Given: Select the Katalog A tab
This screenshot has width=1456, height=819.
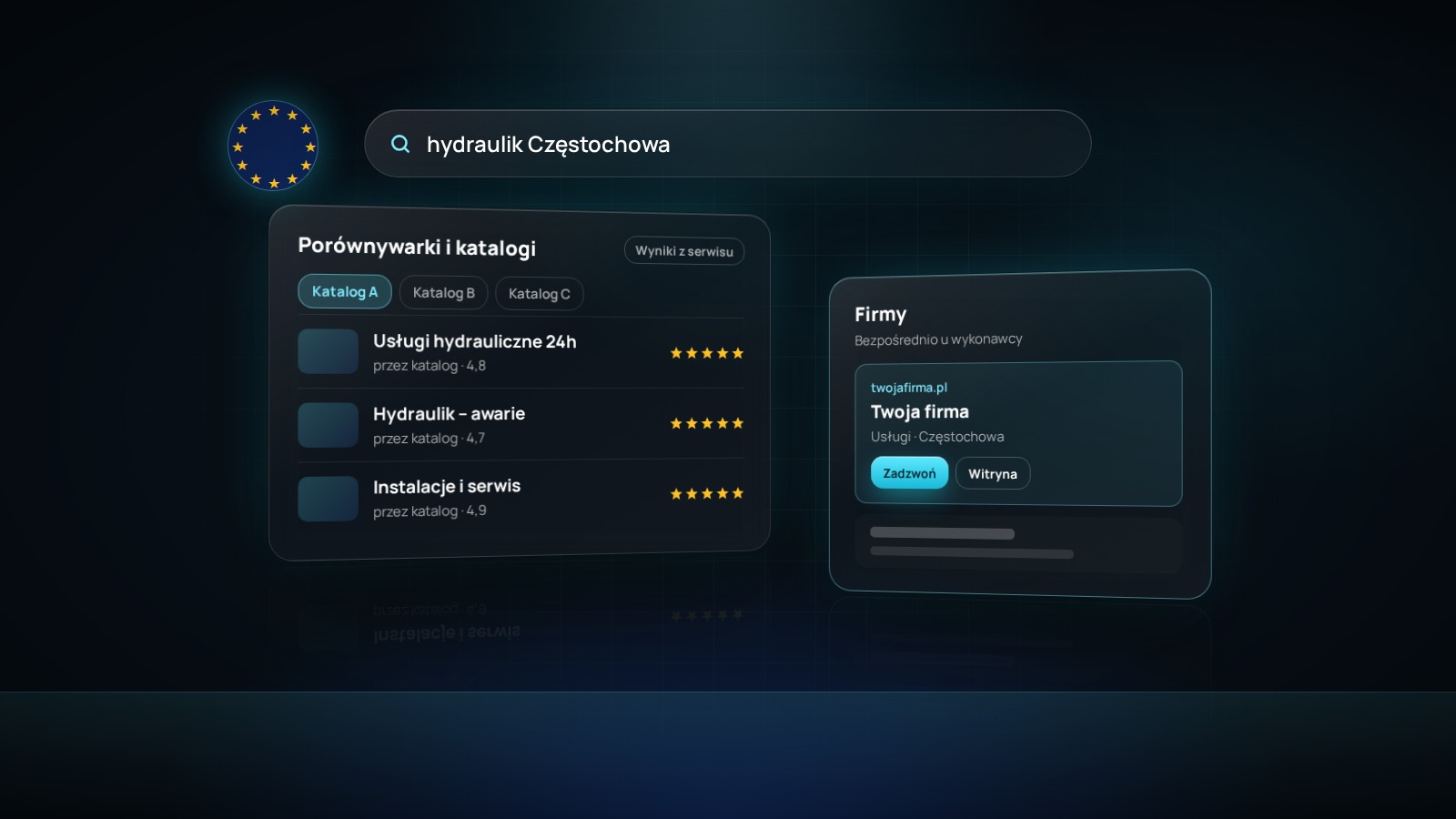Looking at the screenshot, I should point(345,291).
